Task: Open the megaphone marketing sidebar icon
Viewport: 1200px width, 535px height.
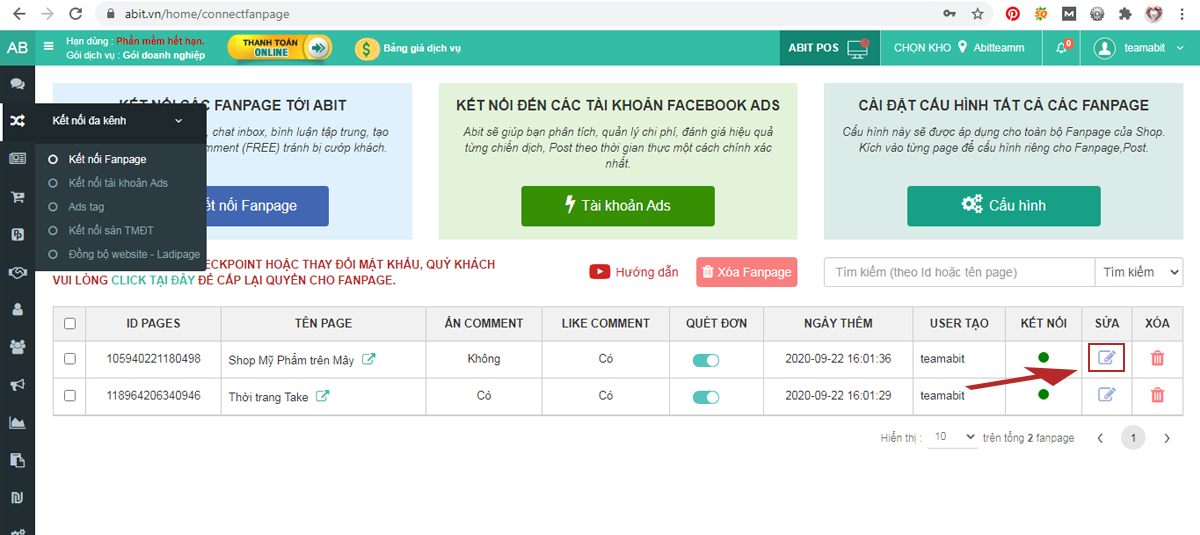Action: pyautogui.click(x=17, y=385)
